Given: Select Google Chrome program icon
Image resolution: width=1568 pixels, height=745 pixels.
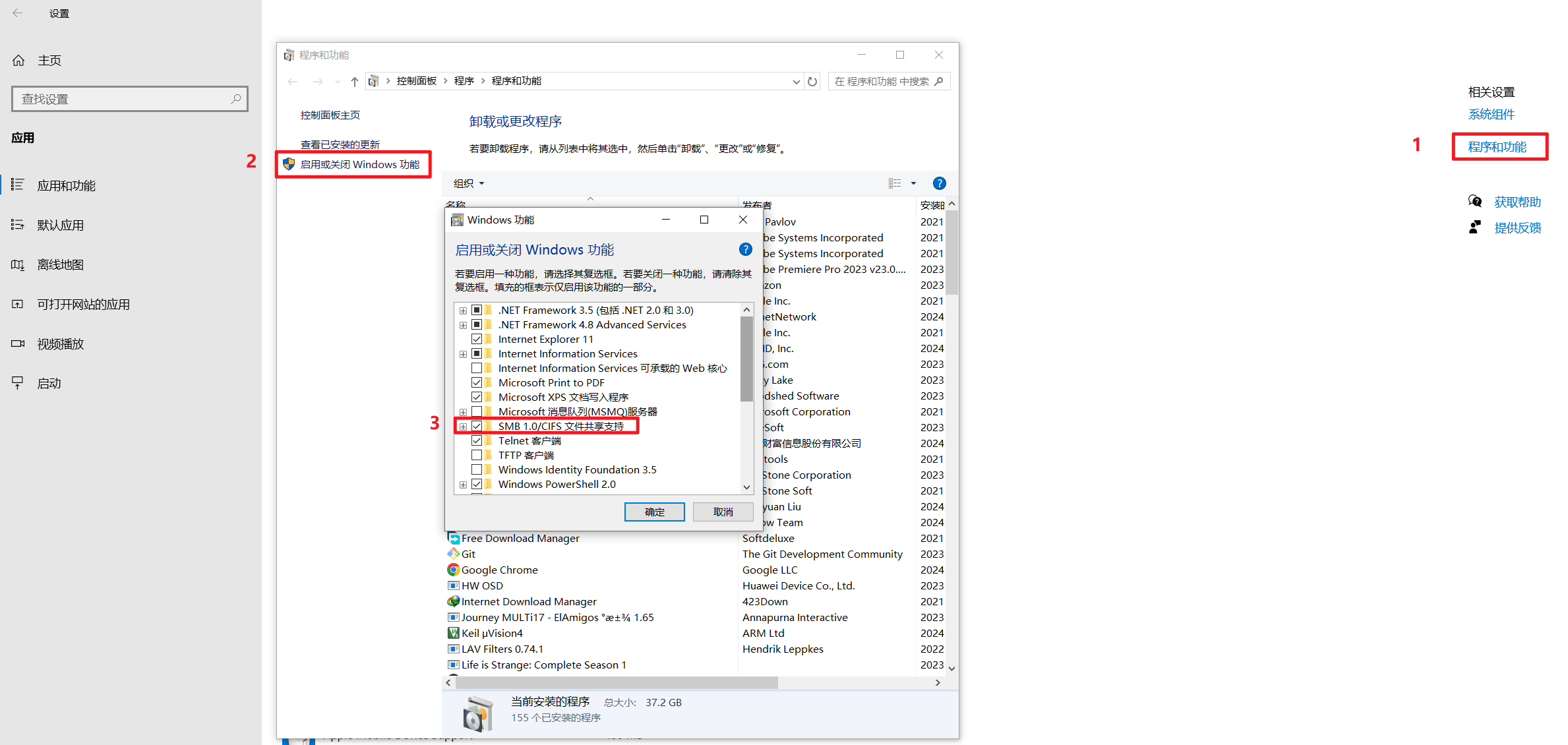Looking at the screenshot, I should click(x=454, y=570).
